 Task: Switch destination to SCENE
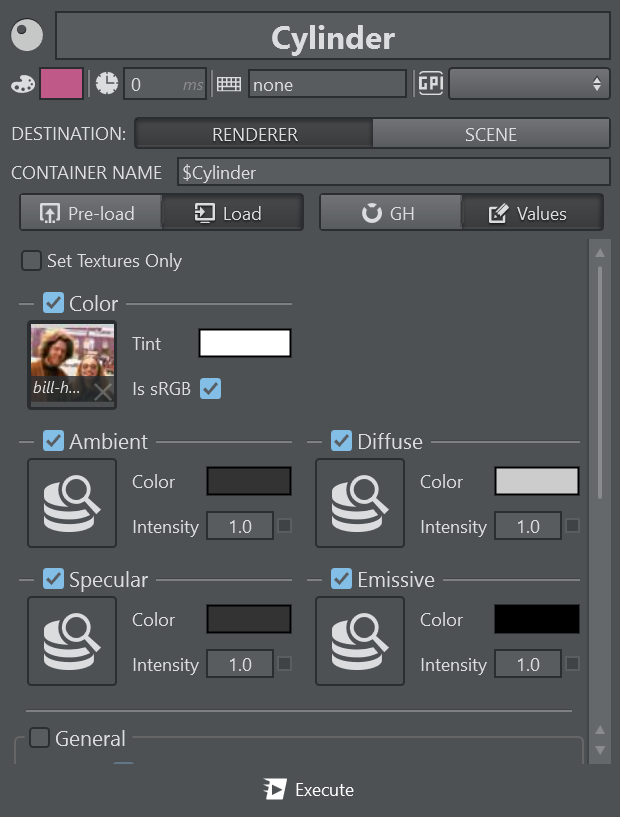click(491, 134)
